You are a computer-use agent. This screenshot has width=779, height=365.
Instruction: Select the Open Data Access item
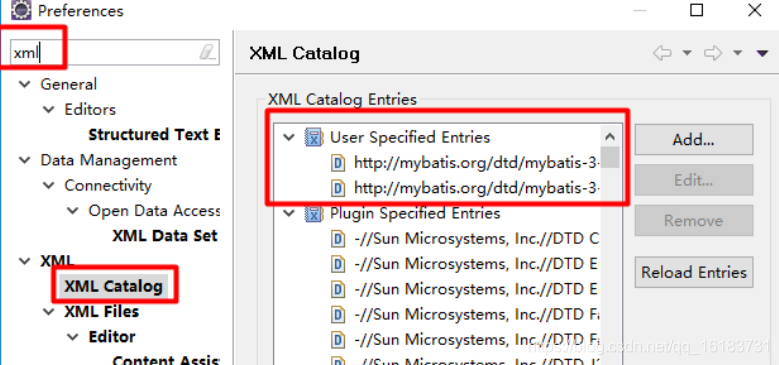[154, 211]
